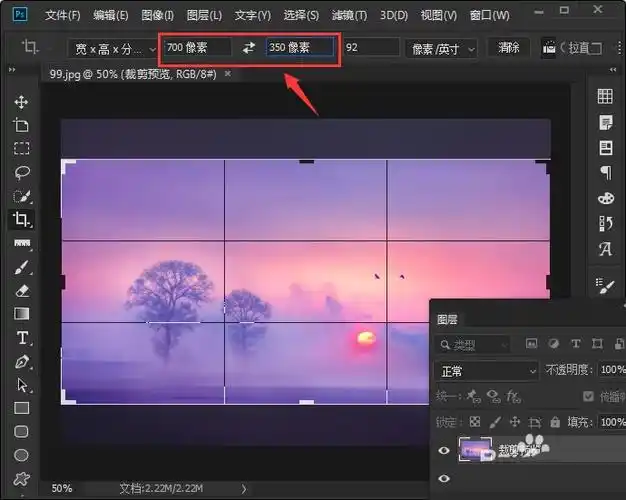Open the Libraries panel icon
Viewport: 626px width, 500px height.
pyautogui.click(x=606, y=148)
